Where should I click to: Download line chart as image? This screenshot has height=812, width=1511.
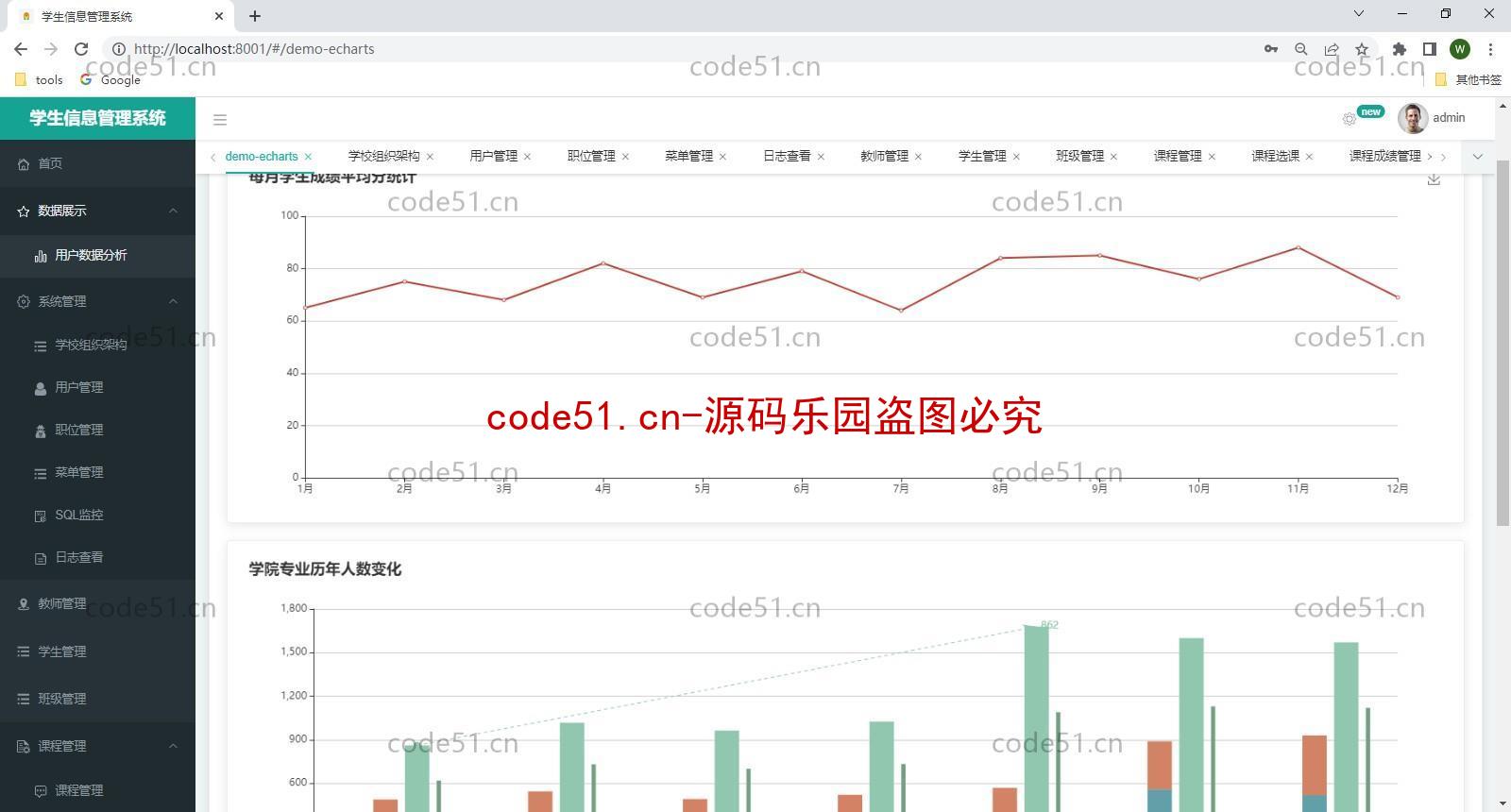1434,179
